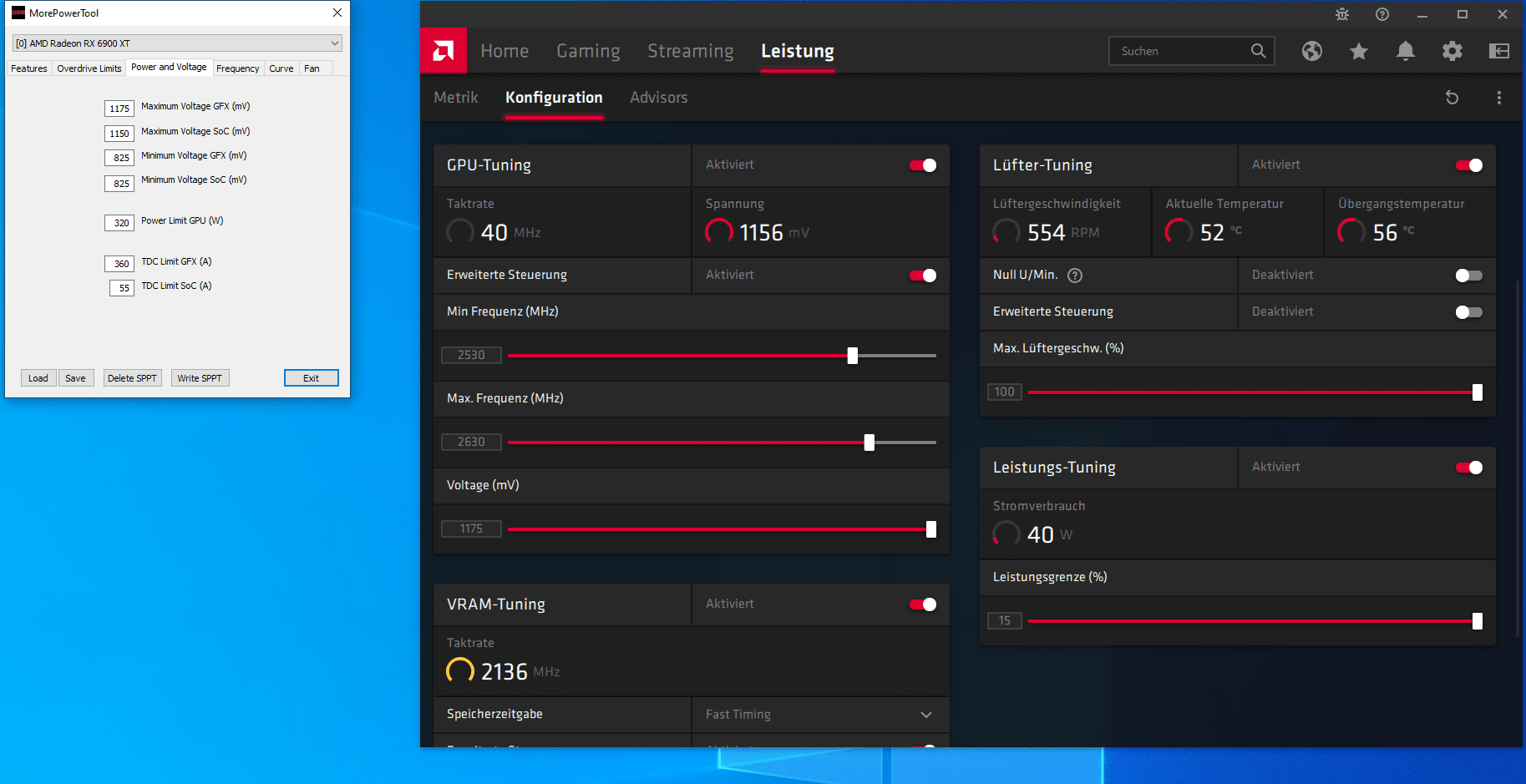Screen dimensions: 1526x784
Task: Click the Voltage (mV) slider handle
Action: click(931, 529)
